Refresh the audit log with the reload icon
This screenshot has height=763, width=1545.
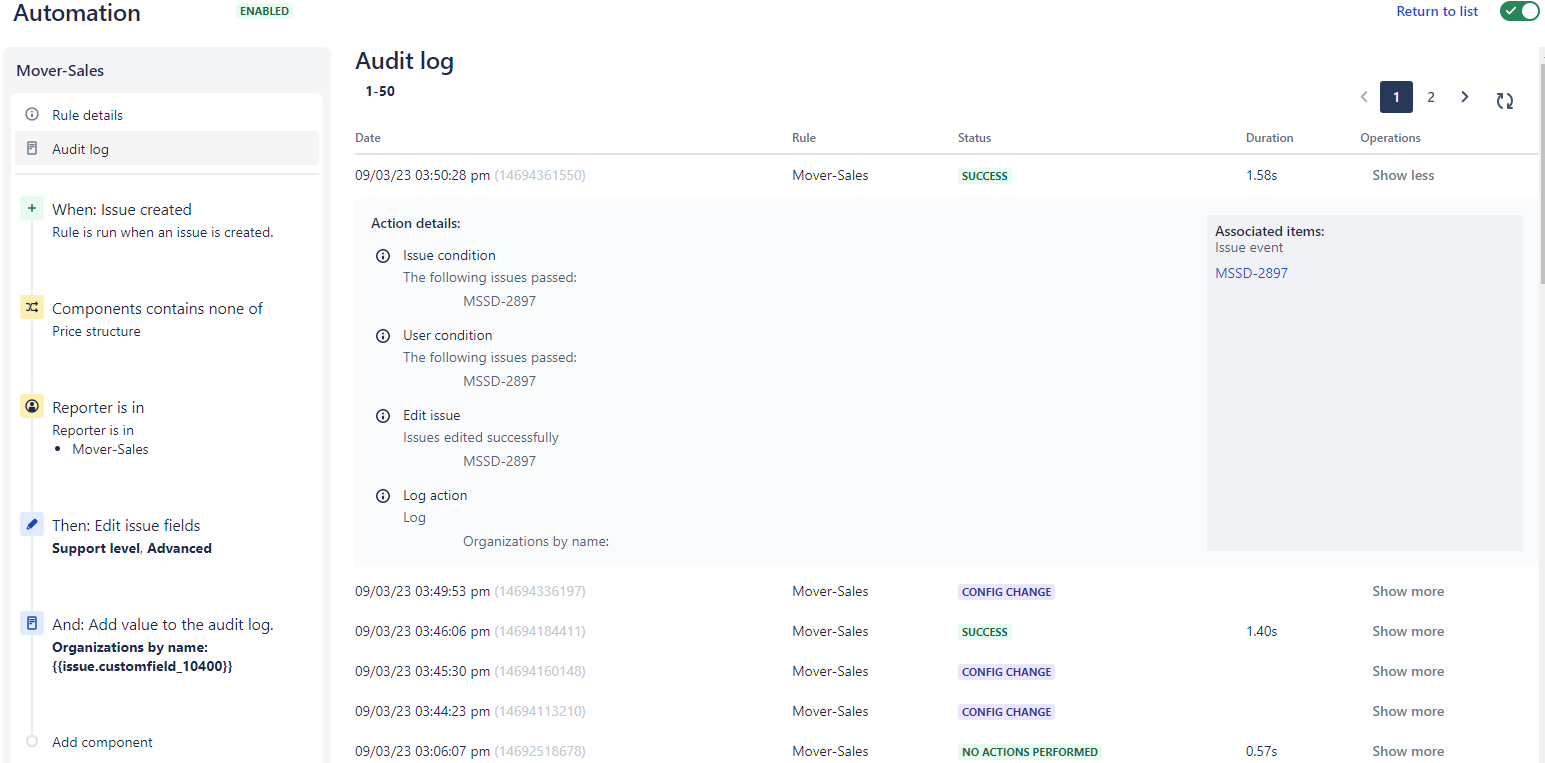1505,100
